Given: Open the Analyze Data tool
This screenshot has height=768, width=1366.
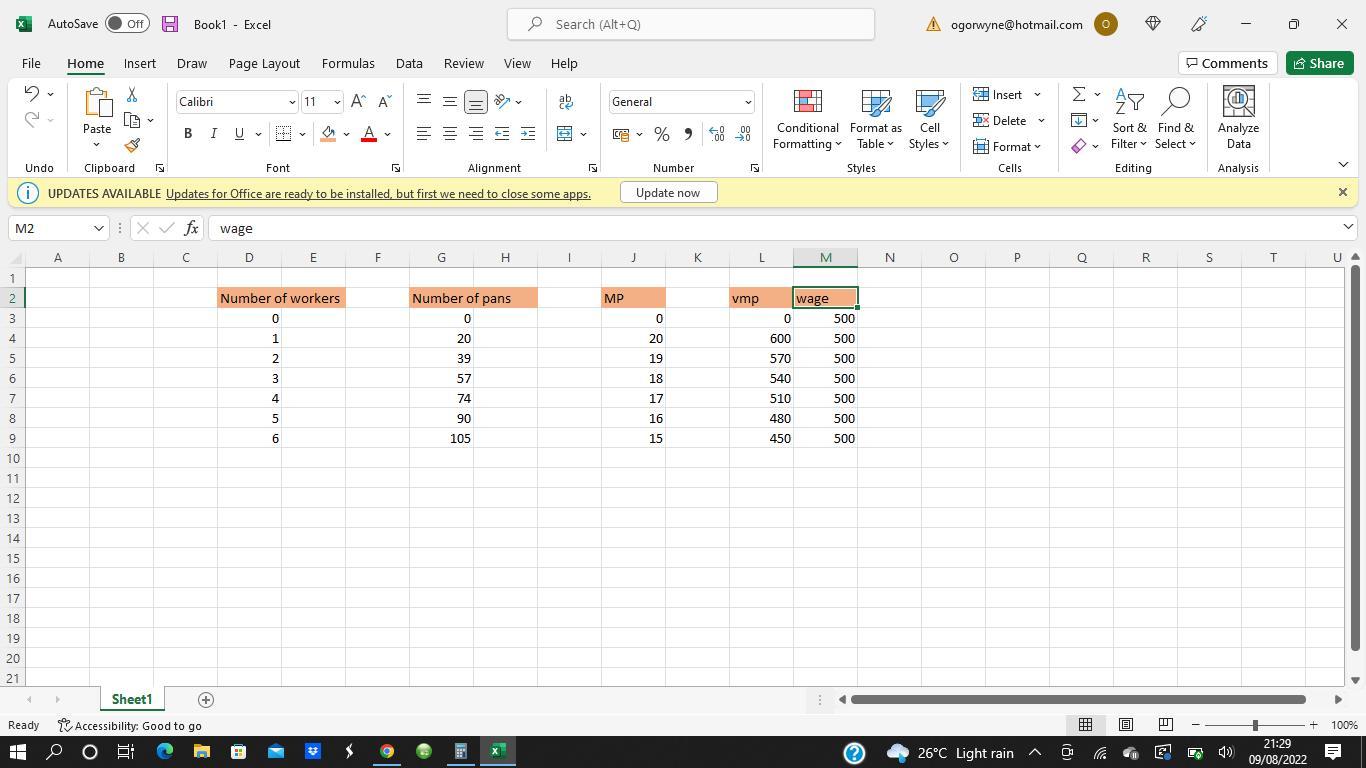Looking at the screenshot, I should pyautogui.click(x=1238, y=119).
